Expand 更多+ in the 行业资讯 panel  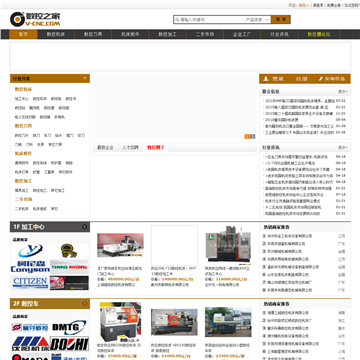(x=343, y=147)
